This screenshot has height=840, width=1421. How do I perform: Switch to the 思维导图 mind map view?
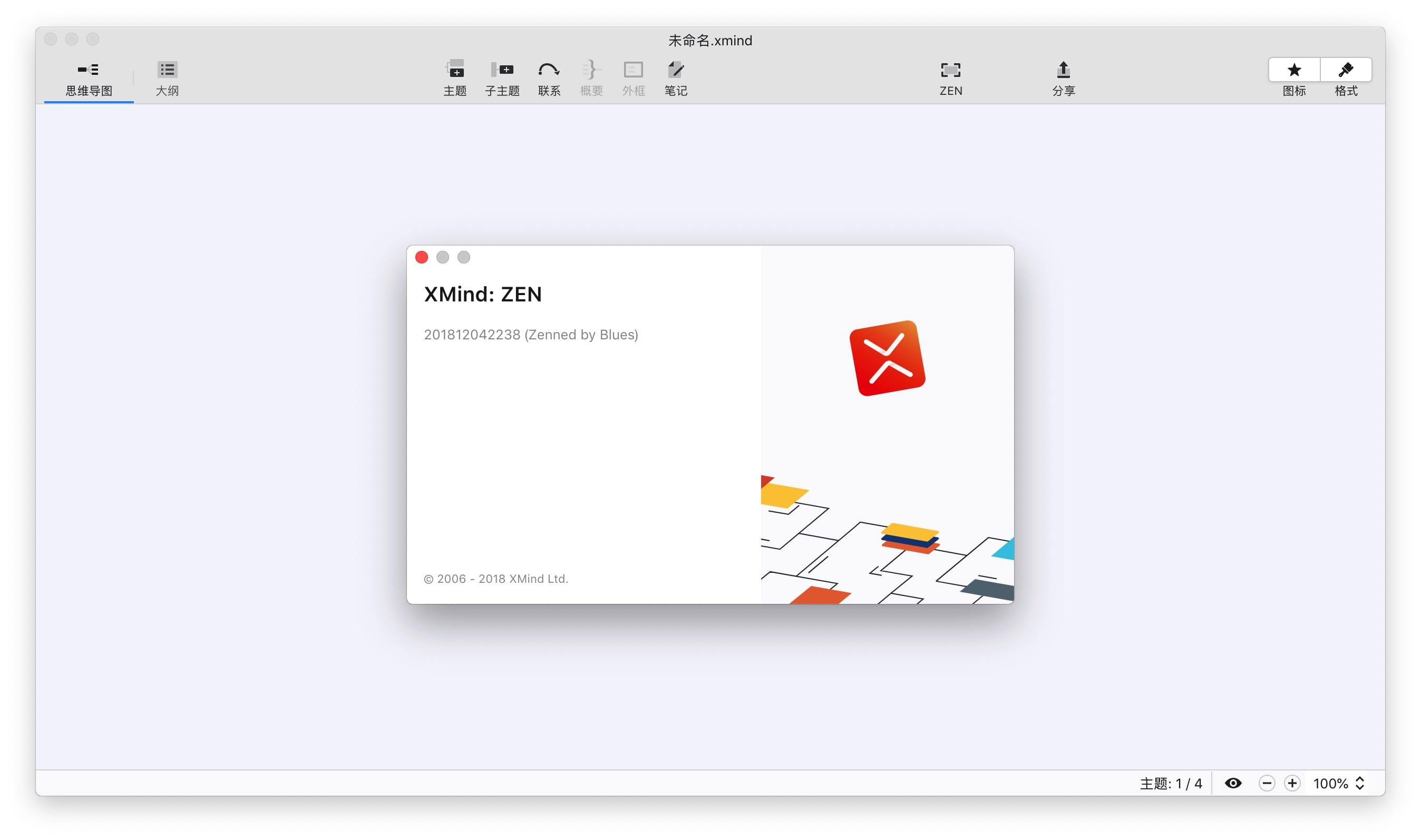click(89, 79)
